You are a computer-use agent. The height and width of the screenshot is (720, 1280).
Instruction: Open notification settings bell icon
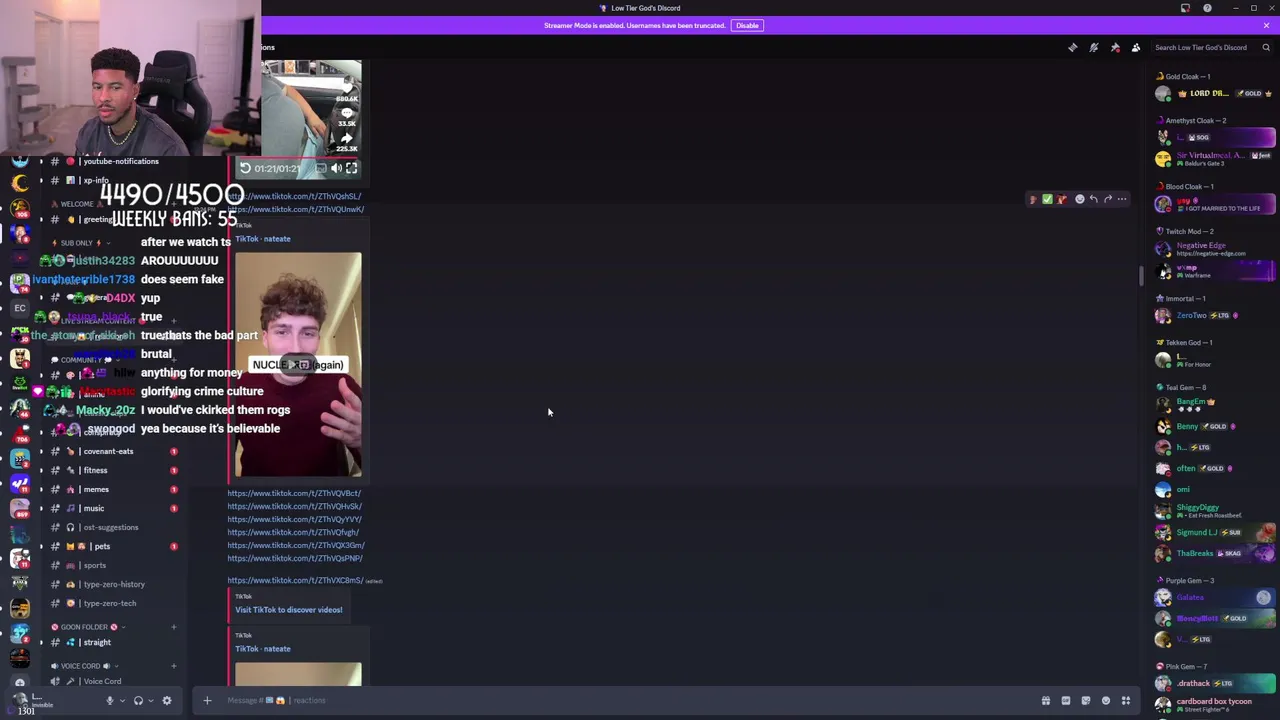(1094, 47)
